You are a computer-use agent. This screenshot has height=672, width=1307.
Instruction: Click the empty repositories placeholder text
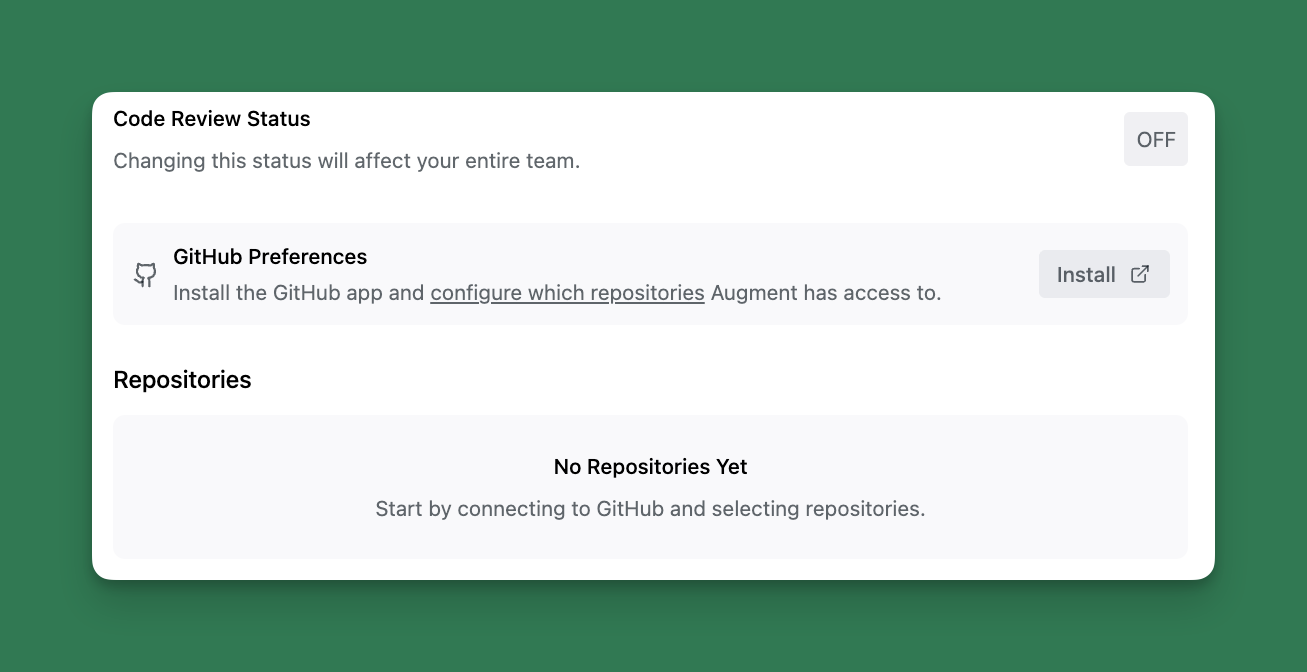tap(650, 509)
